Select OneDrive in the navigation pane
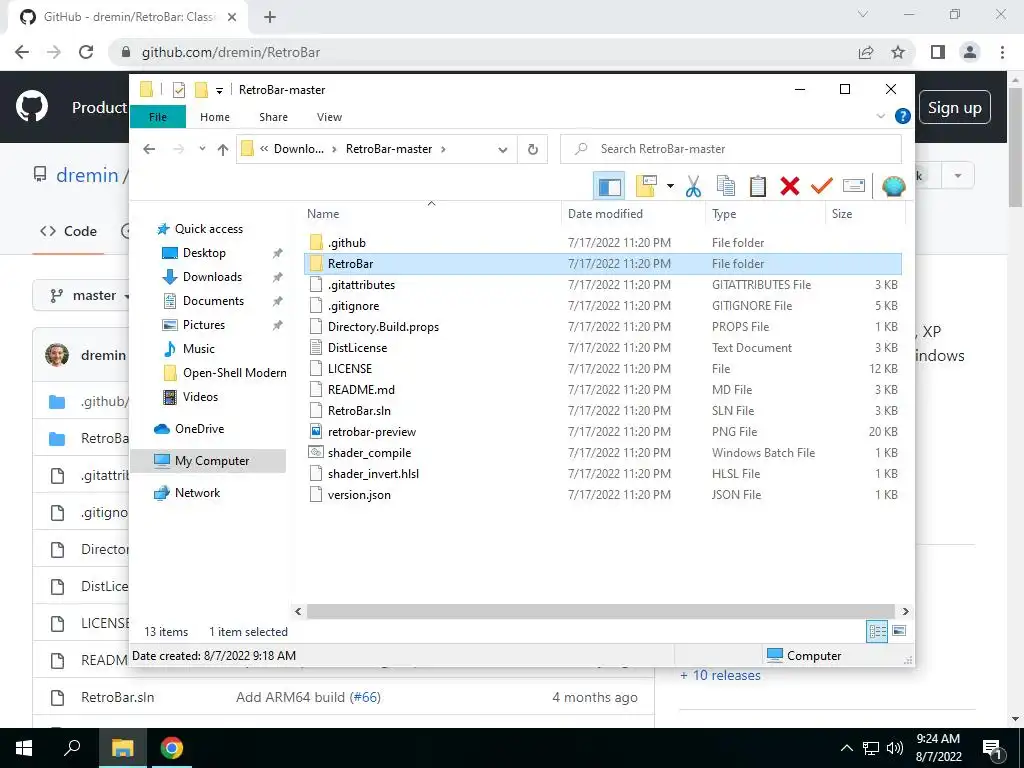Screen dimensions: 1024x768 [199, 429]
